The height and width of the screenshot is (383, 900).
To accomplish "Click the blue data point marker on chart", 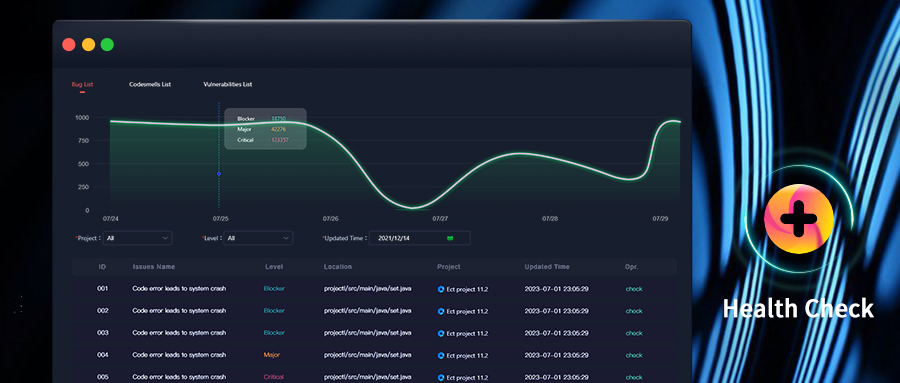I will pos(219,173).
